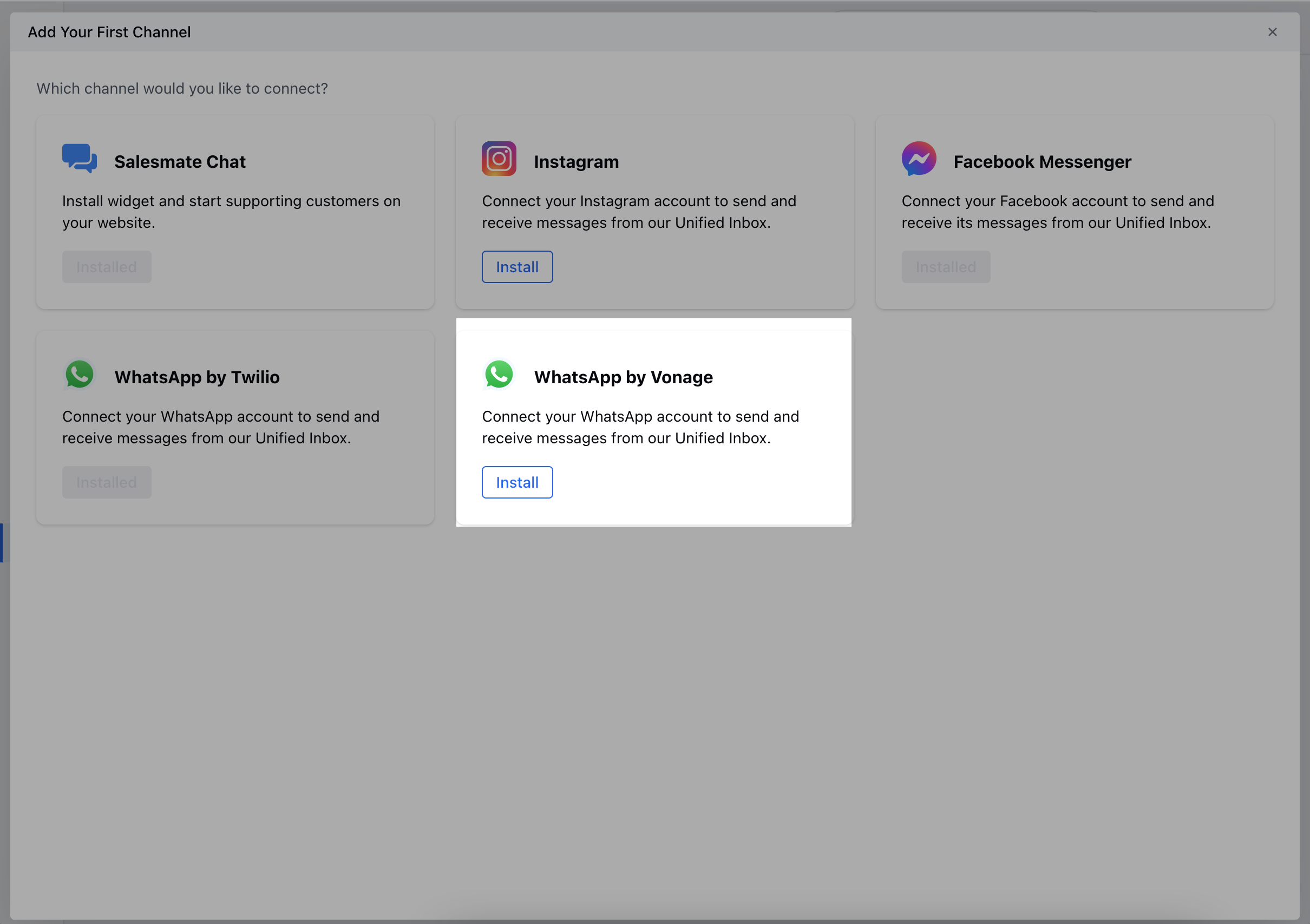
Task: Click 'Connect your Facebook account' description
Action: coord(1058,212)
